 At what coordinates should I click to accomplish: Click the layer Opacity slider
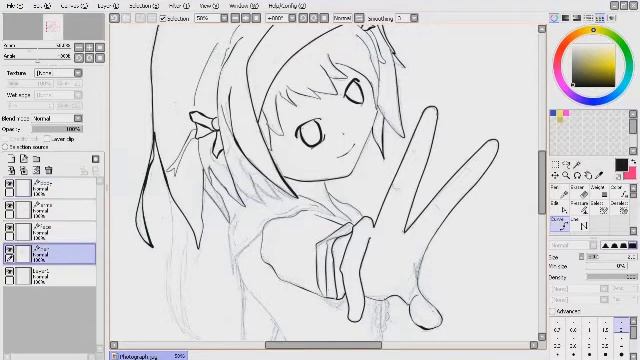(57, 129)
